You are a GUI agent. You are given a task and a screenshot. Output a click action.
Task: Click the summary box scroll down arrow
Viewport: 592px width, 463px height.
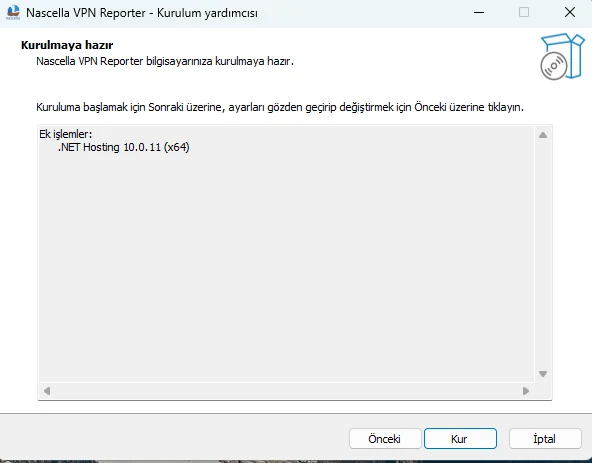(x=543, y=374)
